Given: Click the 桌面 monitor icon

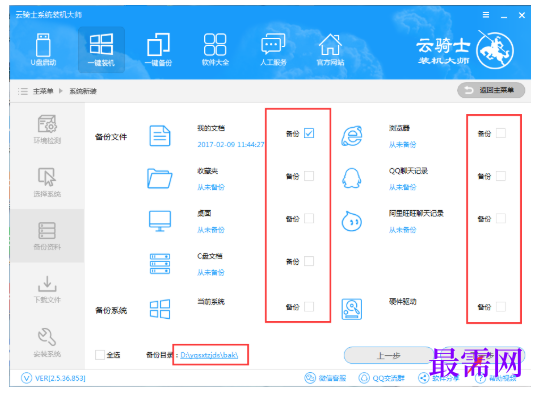Looking at the screenshot, I should [160, 221].
